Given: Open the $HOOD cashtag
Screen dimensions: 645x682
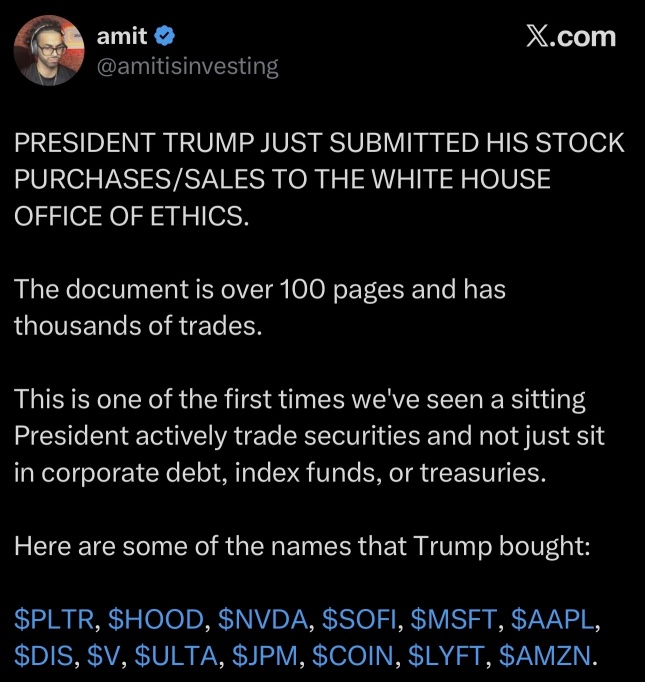Looking at the screenshot, I should click(156, 619).
